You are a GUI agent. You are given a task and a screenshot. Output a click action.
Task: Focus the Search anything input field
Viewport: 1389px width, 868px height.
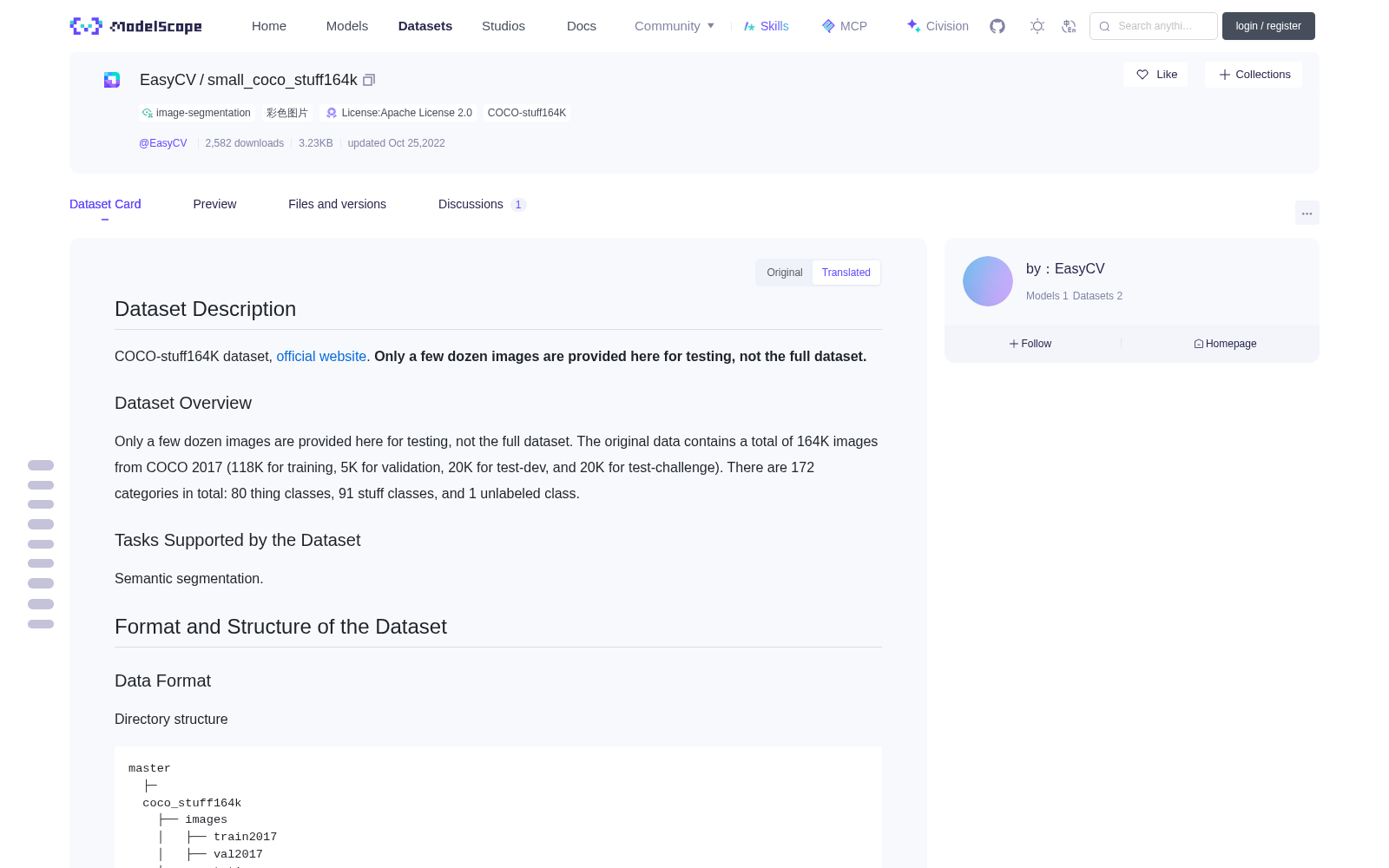point(1155,26)
